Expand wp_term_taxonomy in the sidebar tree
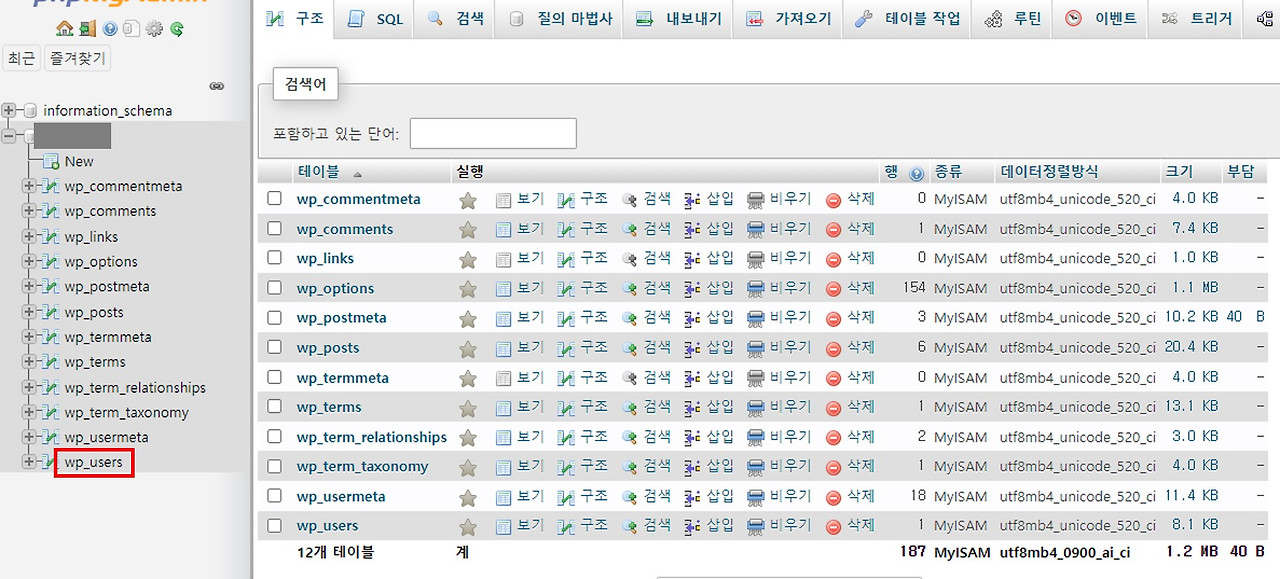Image resolution: width=1280 pixels, height=579 pixels. (x=29, y=412)
